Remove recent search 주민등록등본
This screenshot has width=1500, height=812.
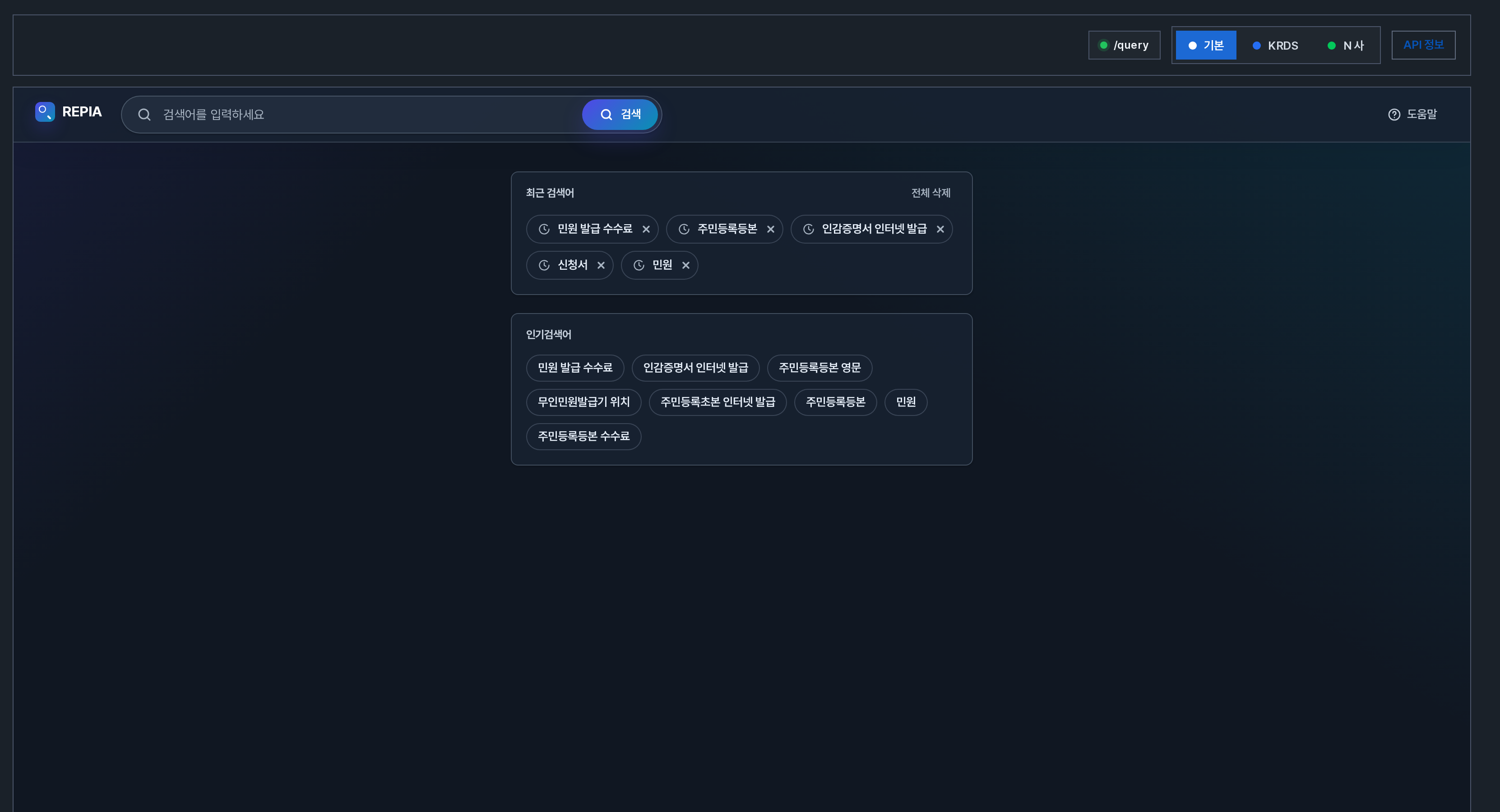point(770,229)
